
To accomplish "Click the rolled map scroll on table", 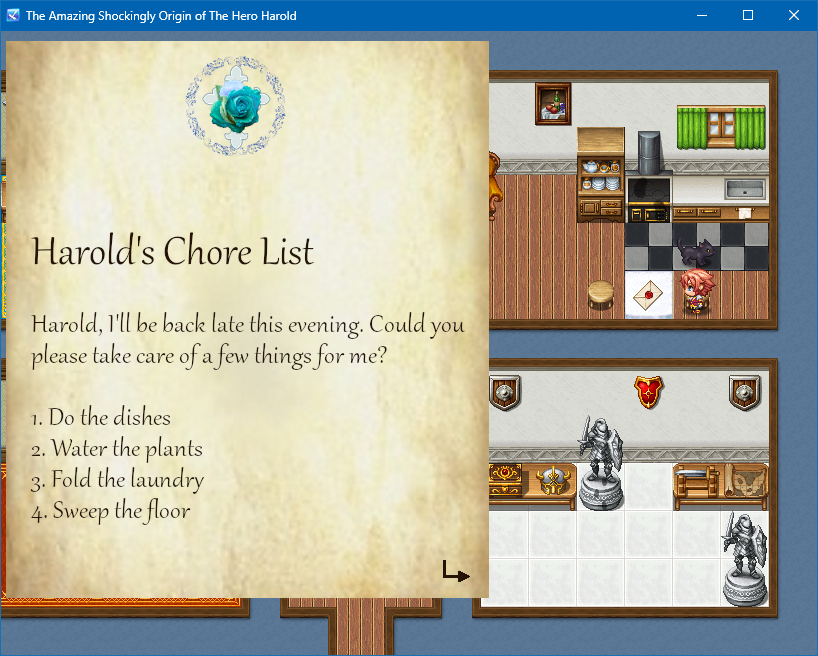I will point(745,480).
